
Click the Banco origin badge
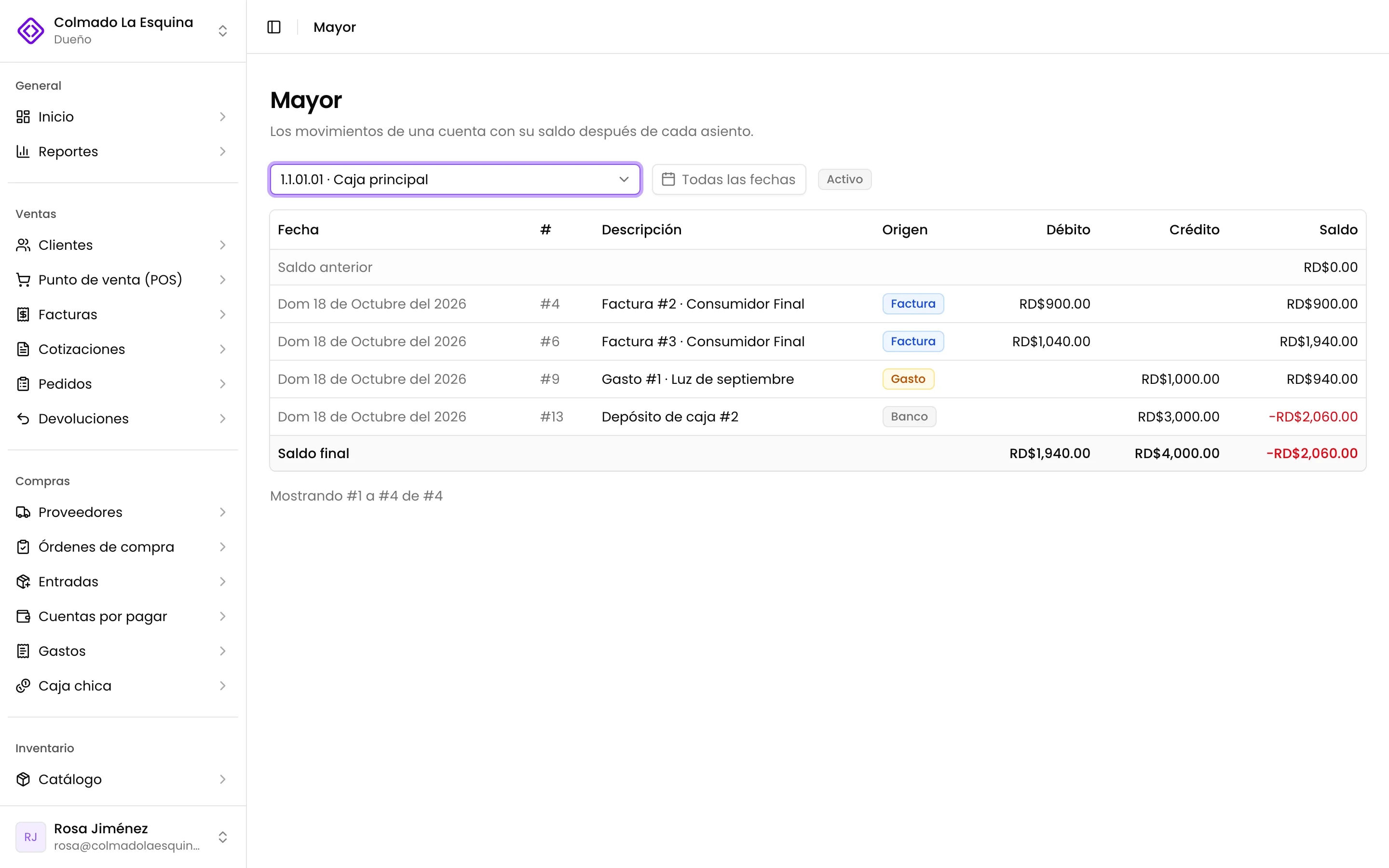(x=909, y=417)
